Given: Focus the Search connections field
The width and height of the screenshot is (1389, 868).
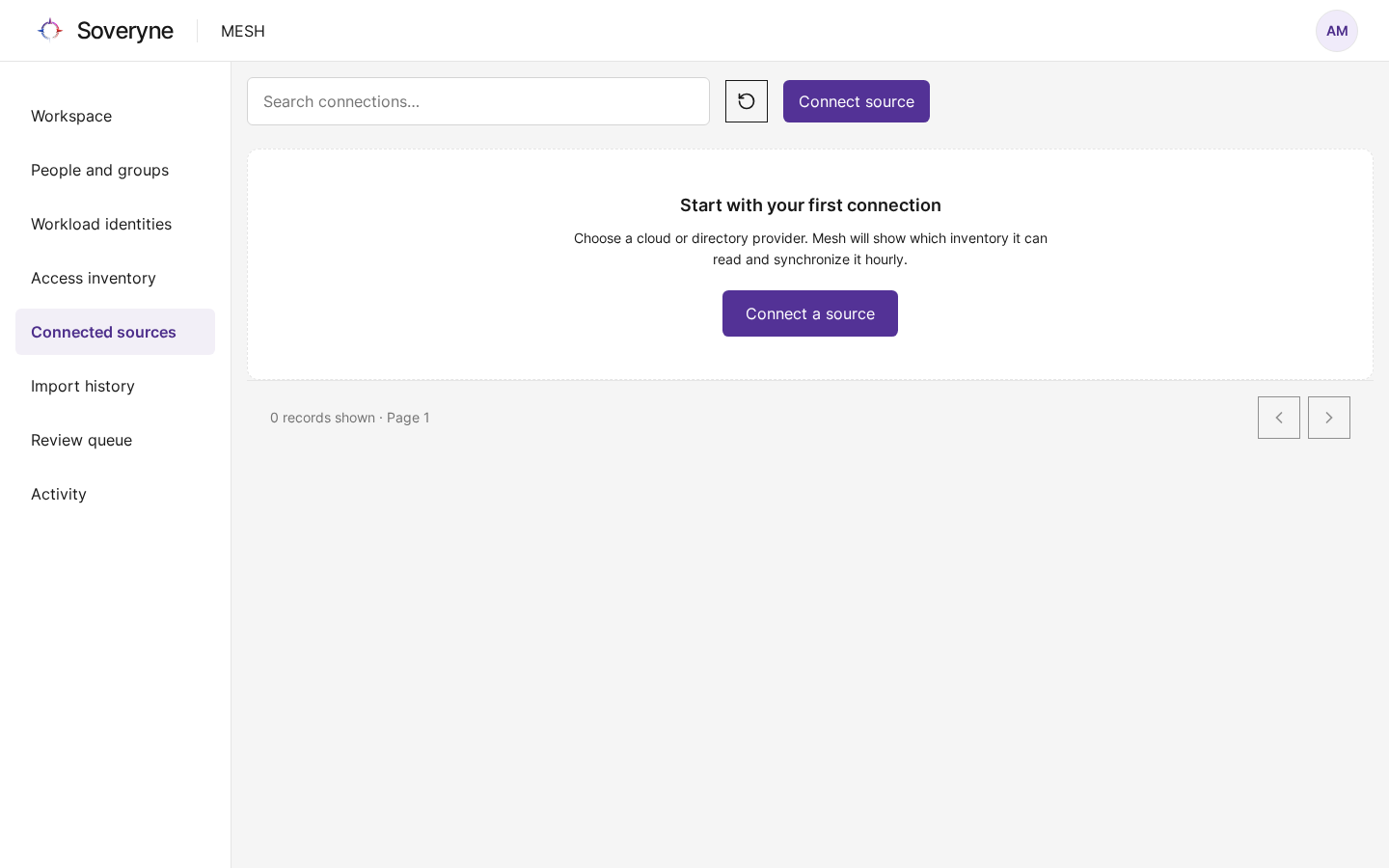Looking at the screenshot, I should point(478,101).
